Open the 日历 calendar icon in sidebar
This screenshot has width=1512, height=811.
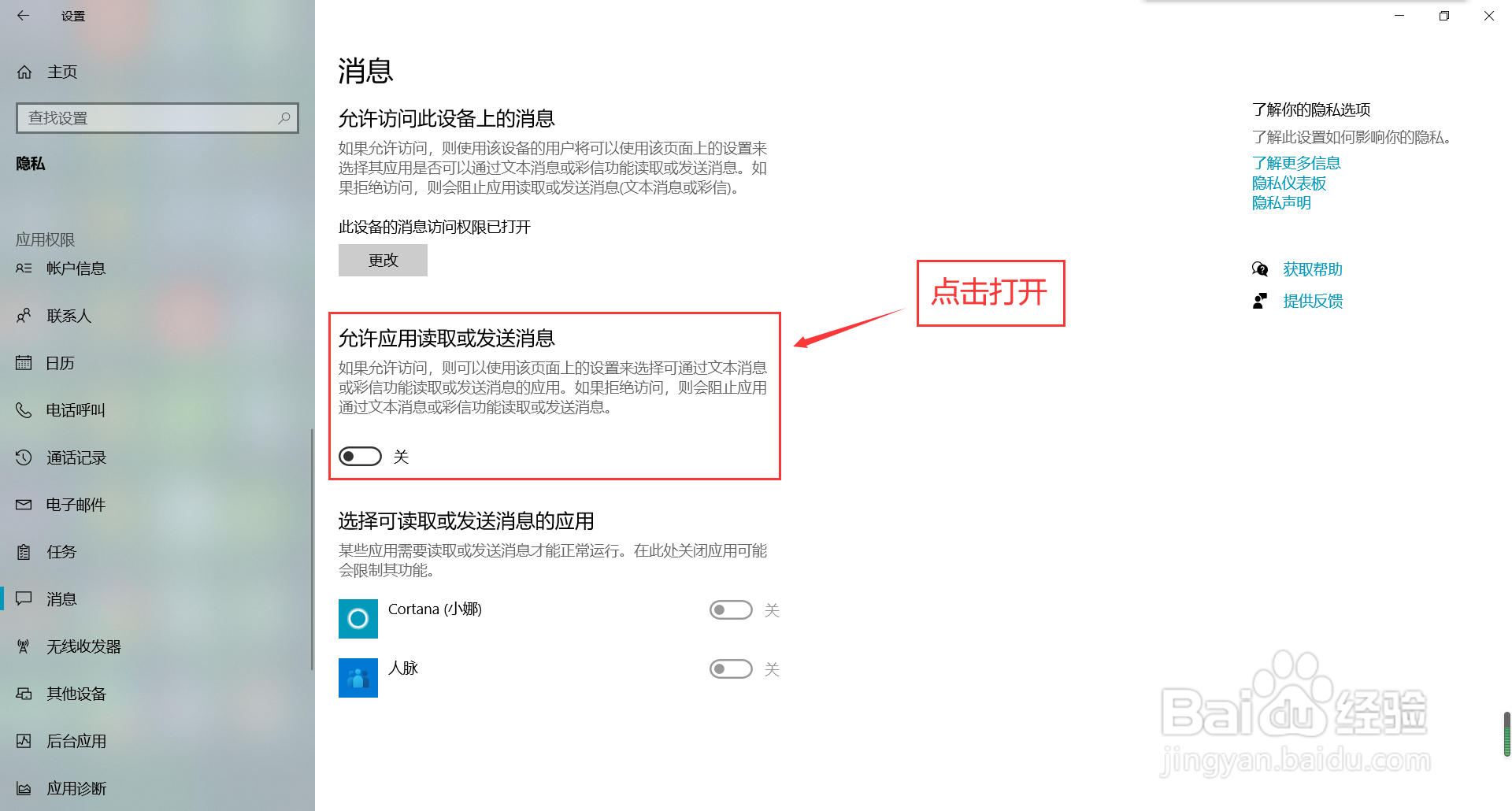click(24, 363)
